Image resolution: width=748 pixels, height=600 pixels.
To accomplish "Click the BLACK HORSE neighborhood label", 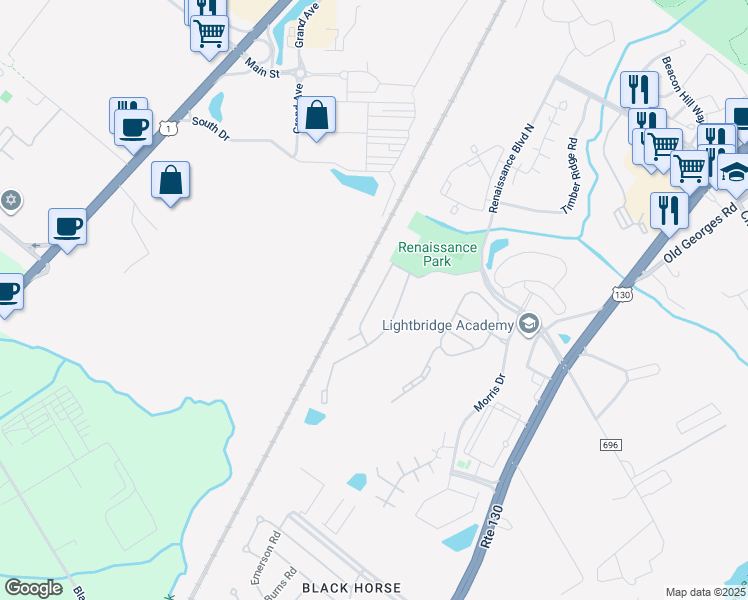I will [352, 588].
